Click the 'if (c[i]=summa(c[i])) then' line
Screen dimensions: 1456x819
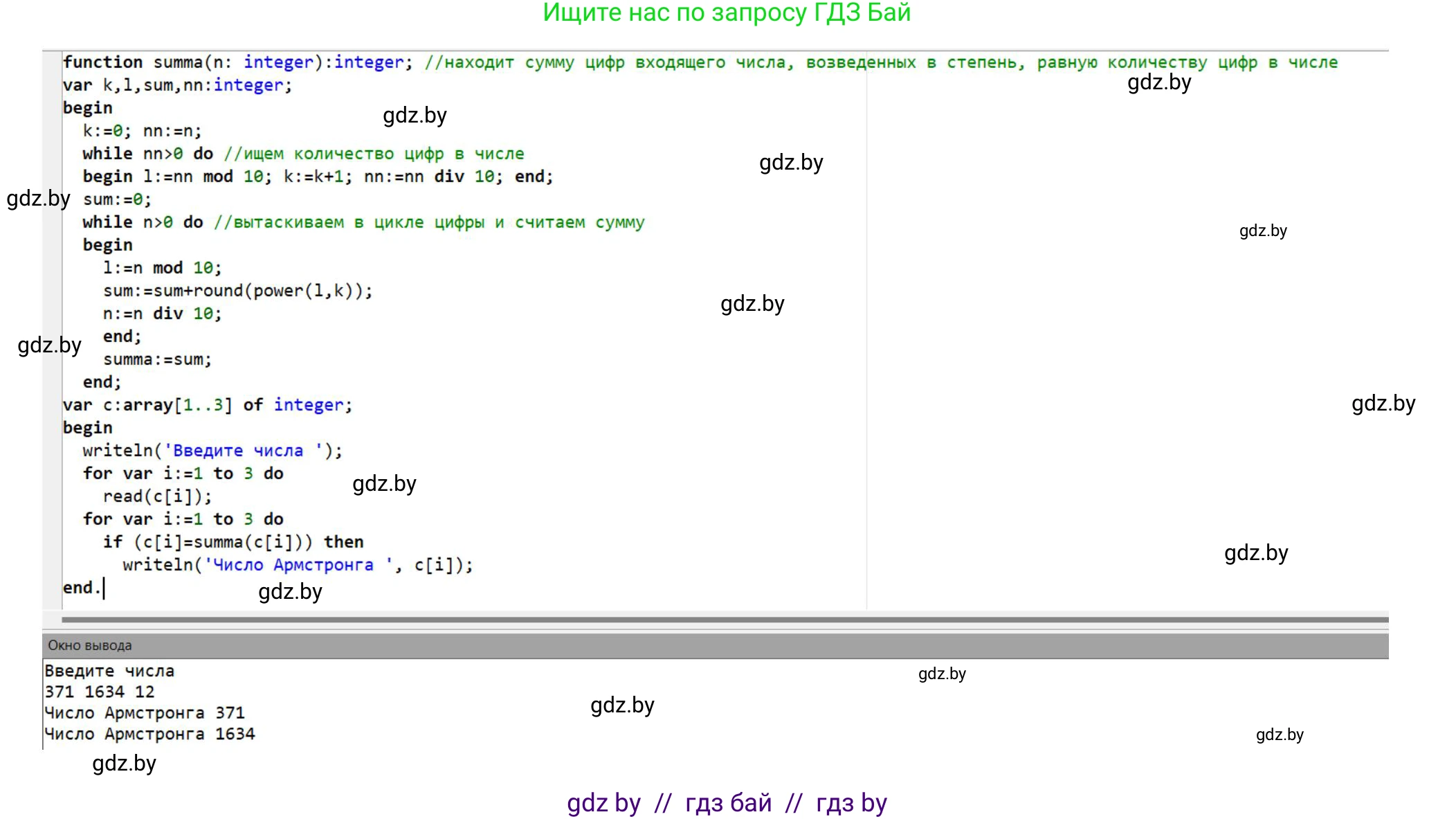point(233,542)
